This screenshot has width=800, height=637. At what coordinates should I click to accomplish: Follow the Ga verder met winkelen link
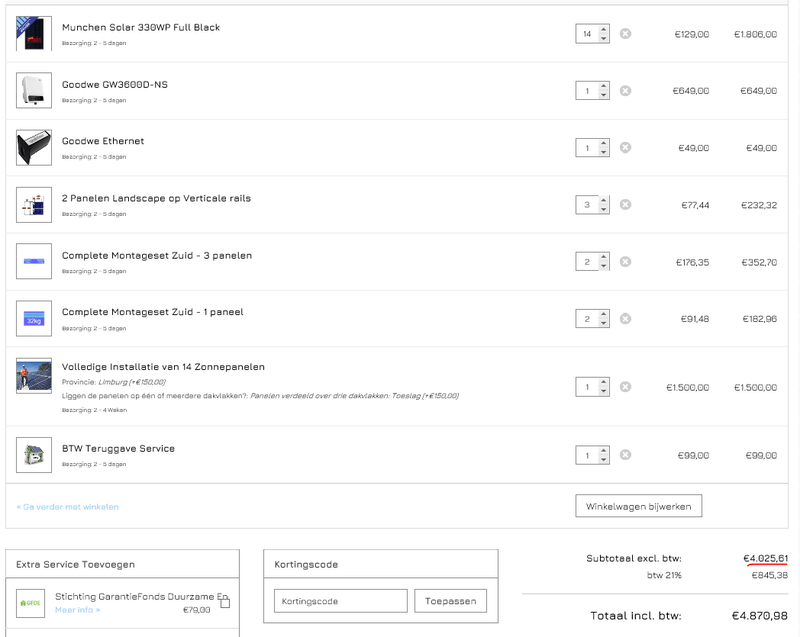pyautogui.click(x=67, y=507)
